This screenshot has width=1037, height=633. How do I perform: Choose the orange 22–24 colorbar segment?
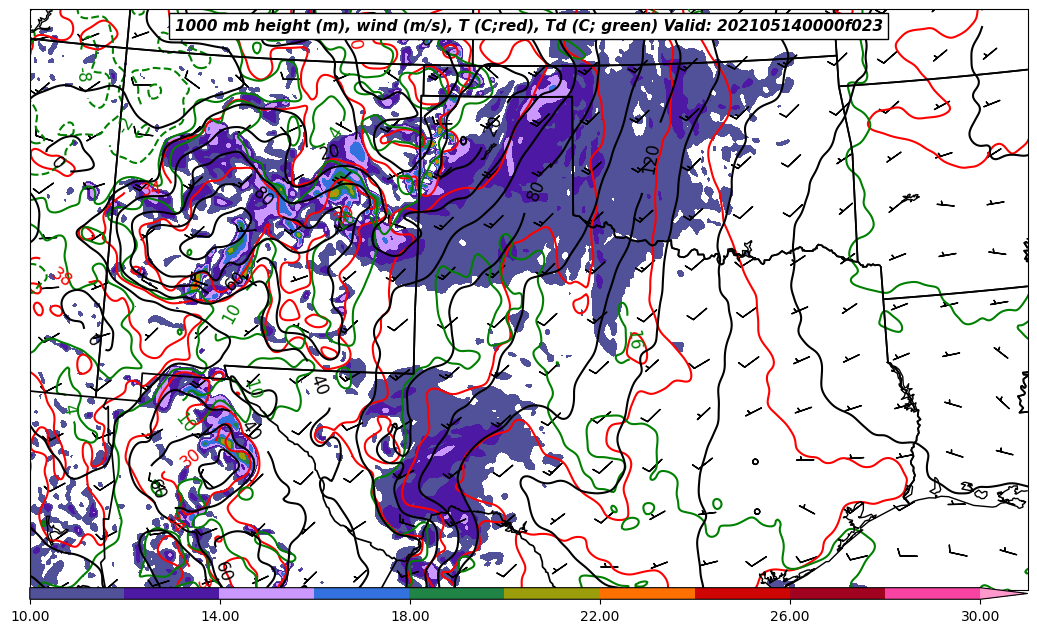tap(647, 593)
